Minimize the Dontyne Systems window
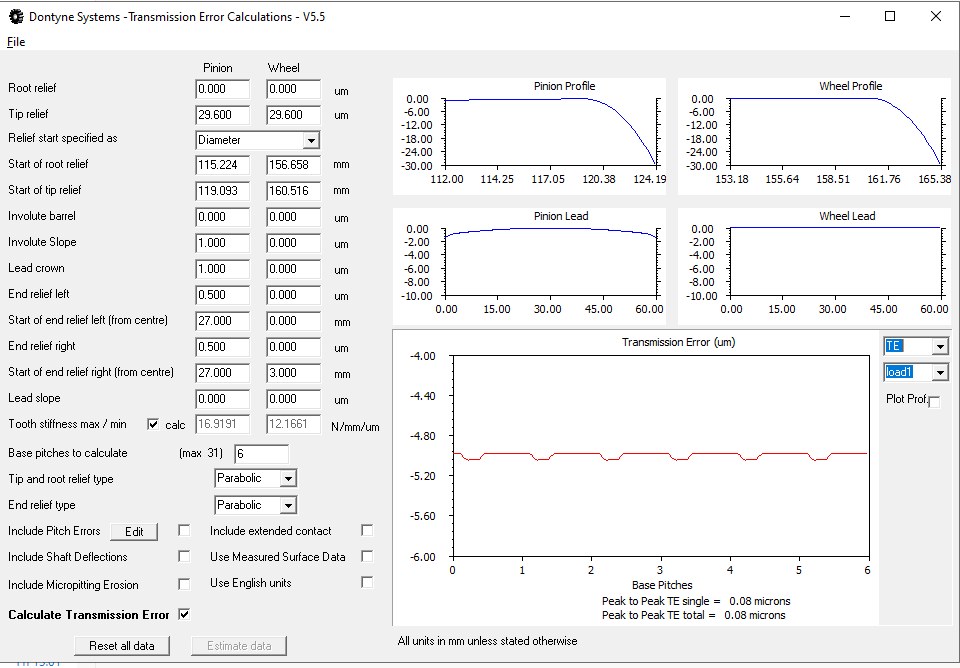 point(846,17)
